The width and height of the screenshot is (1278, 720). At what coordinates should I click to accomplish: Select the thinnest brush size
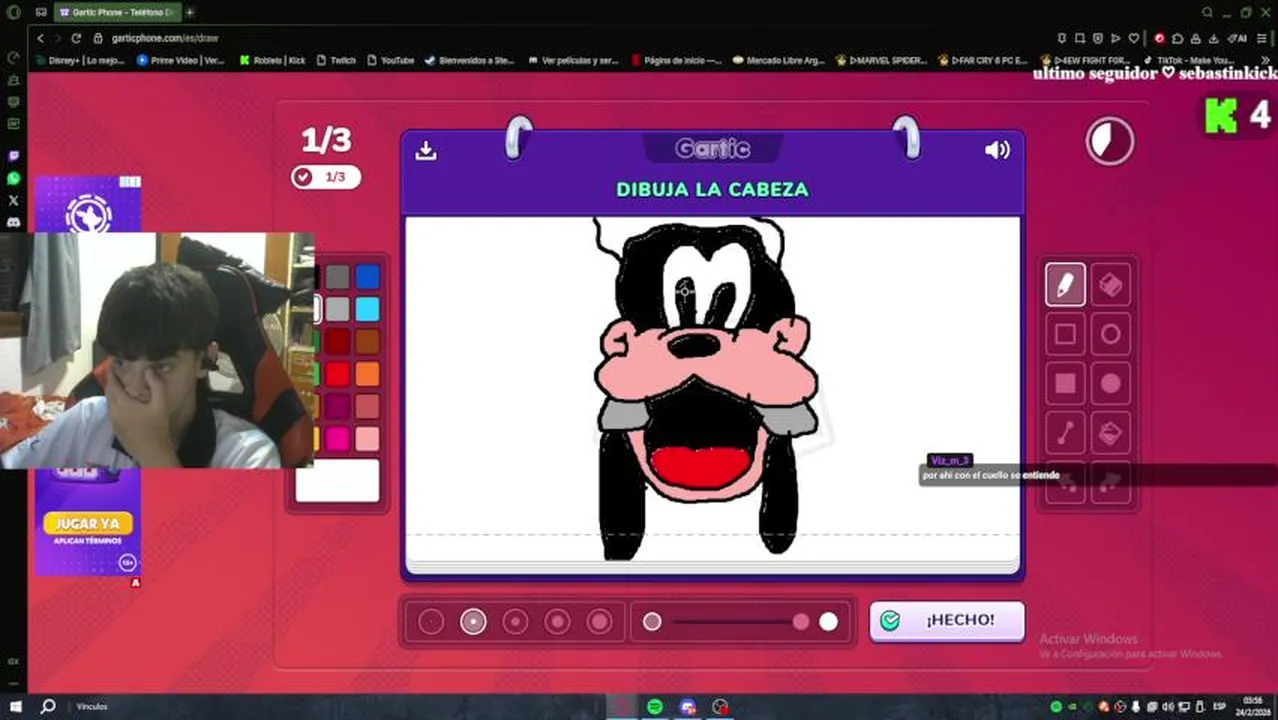[431, 622]
